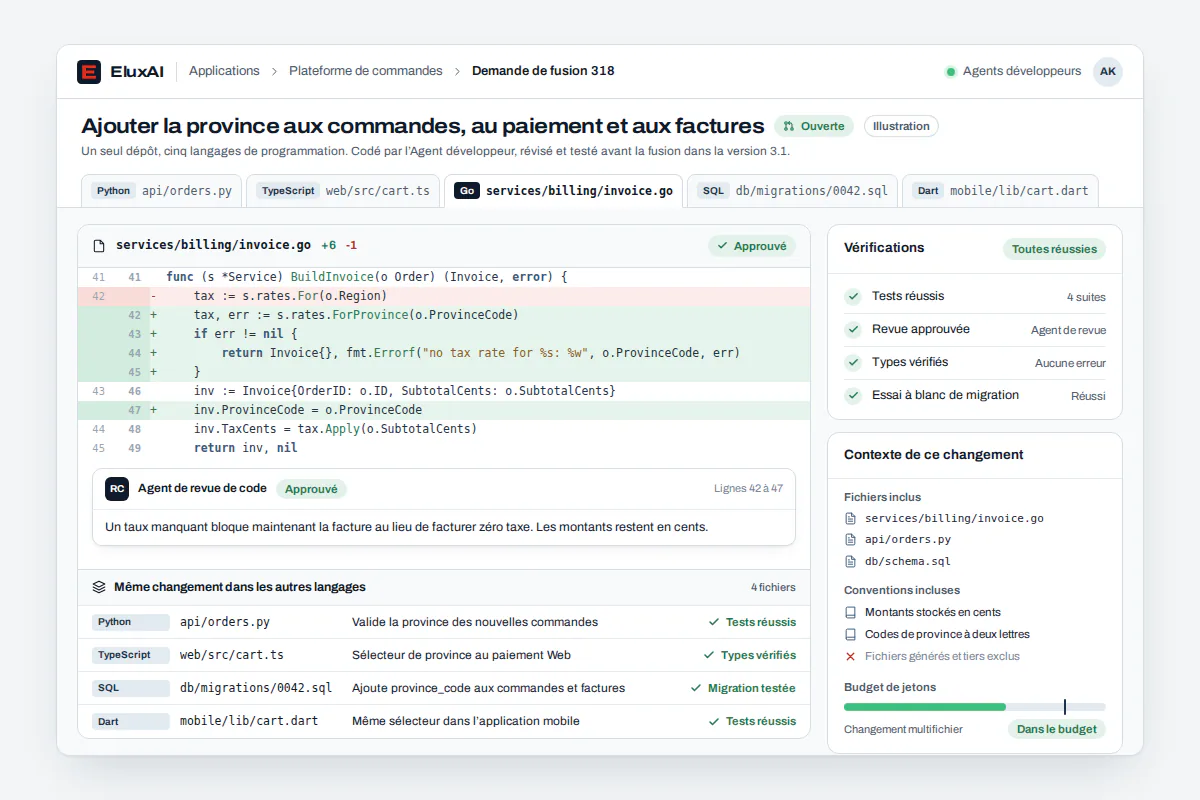Click the +6 additions count
1200x800 pixels.
(329, 246)
